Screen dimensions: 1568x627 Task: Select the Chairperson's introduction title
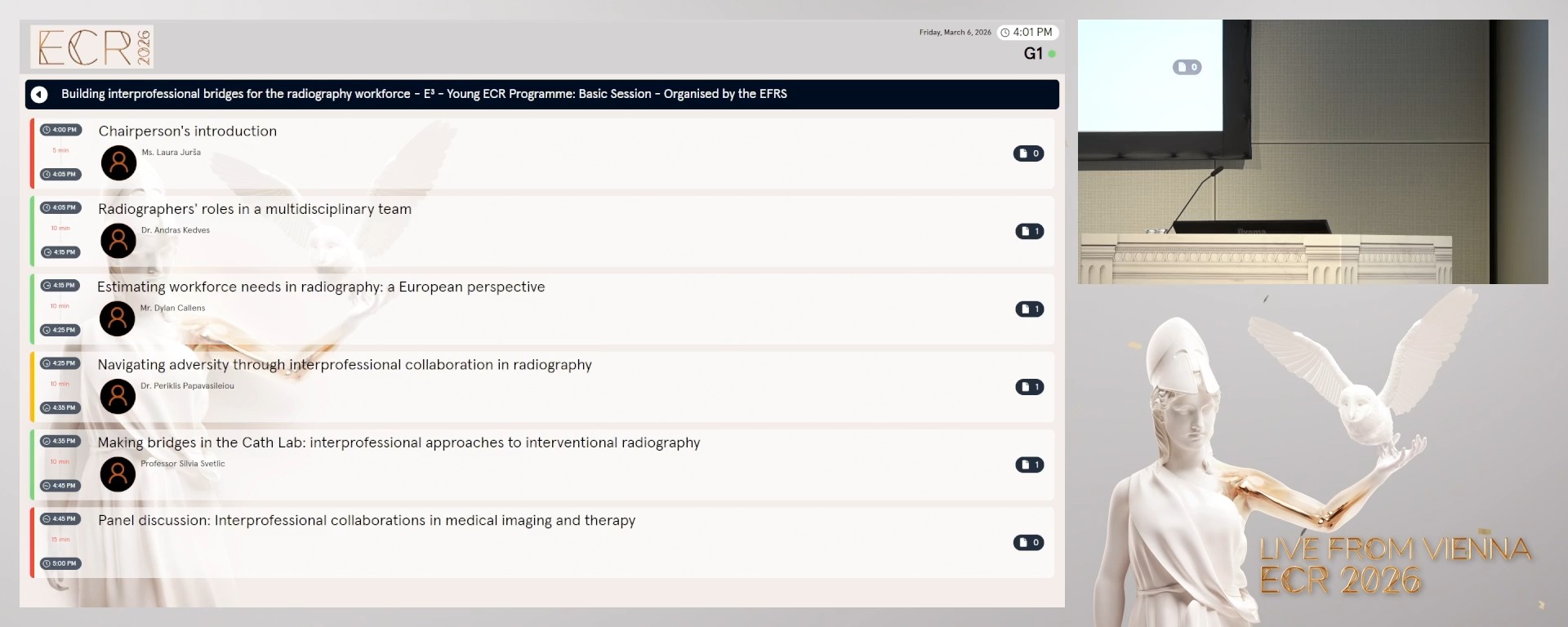188,131
